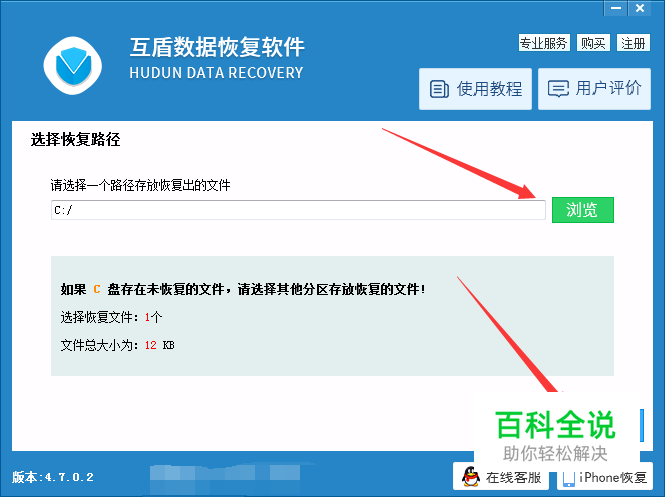Screen dimensions: 665x497
Task: Click the 请选择一个路径存放恢复出的文件 label
Action: [140, 185]
